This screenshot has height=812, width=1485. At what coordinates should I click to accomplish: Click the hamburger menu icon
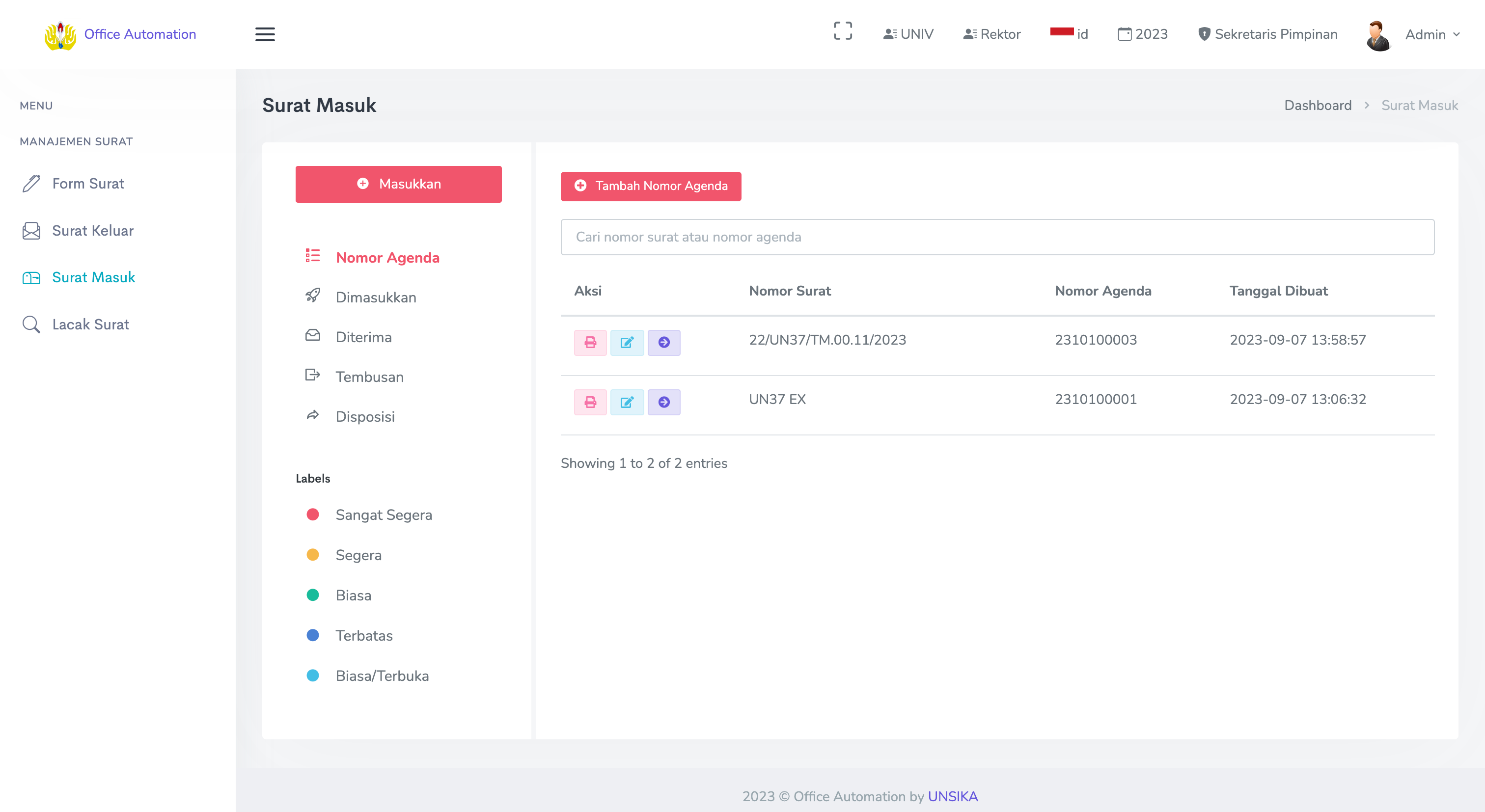coord(265,34)
